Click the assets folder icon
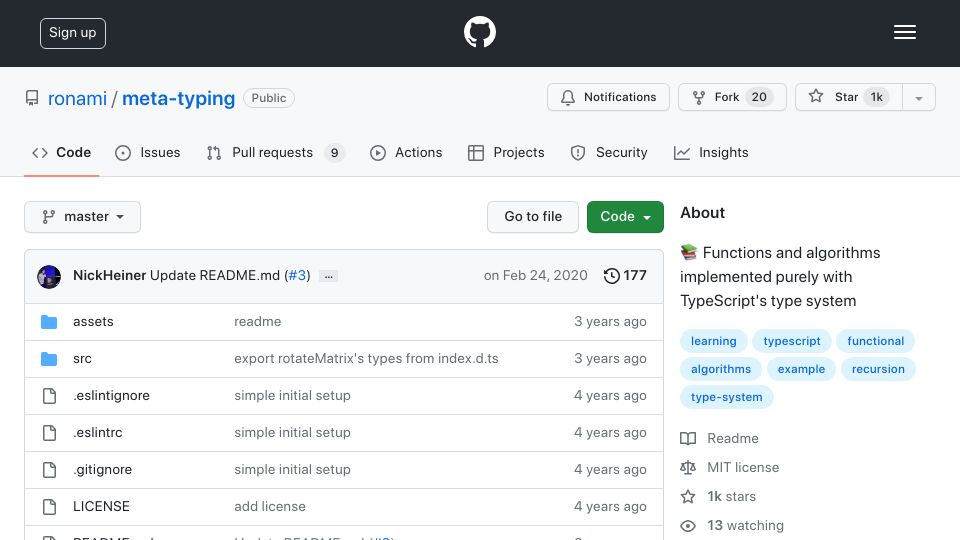Screen dimensions: 960x540 pyautogui.click(x=49, y=321)
